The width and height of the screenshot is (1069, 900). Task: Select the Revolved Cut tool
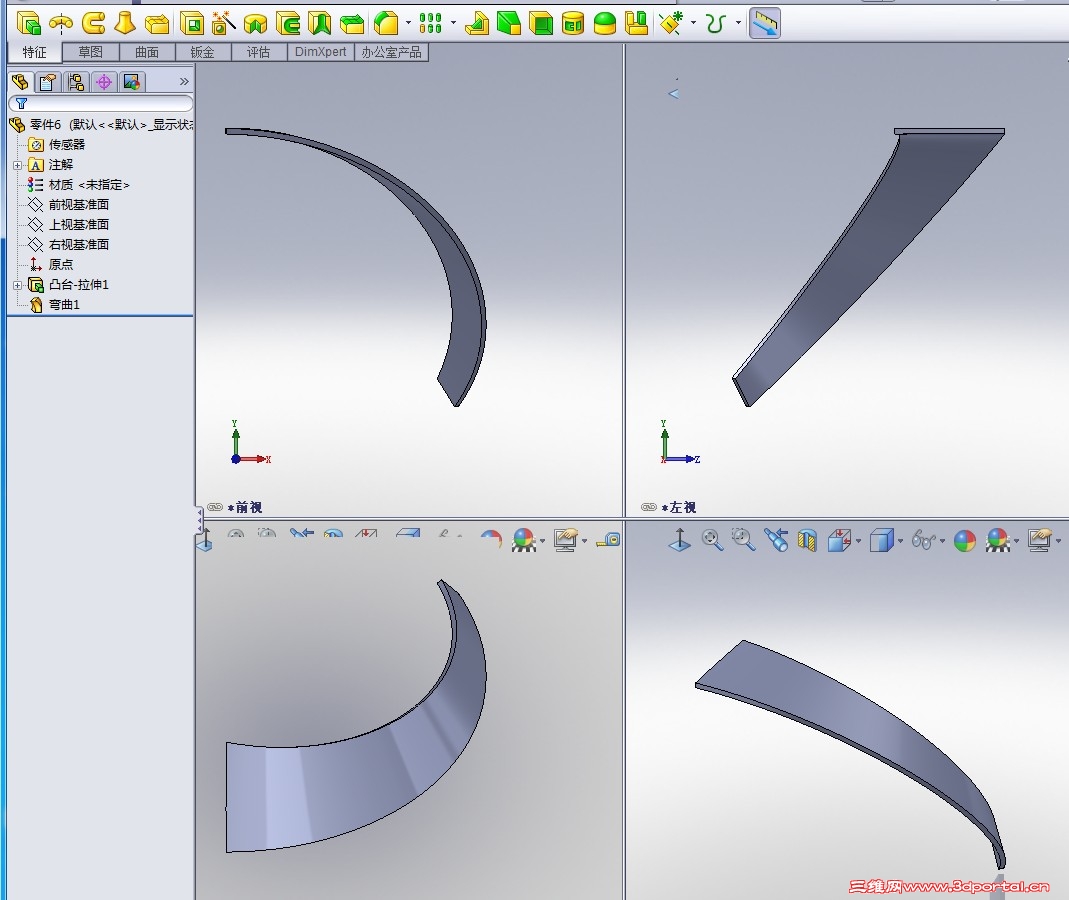coord(256,25)
